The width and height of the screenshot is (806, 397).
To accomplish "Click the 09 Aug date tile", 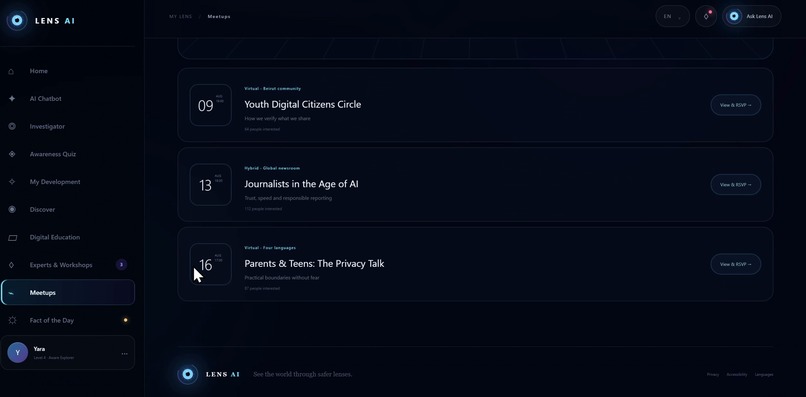I will tap(210, 105).
